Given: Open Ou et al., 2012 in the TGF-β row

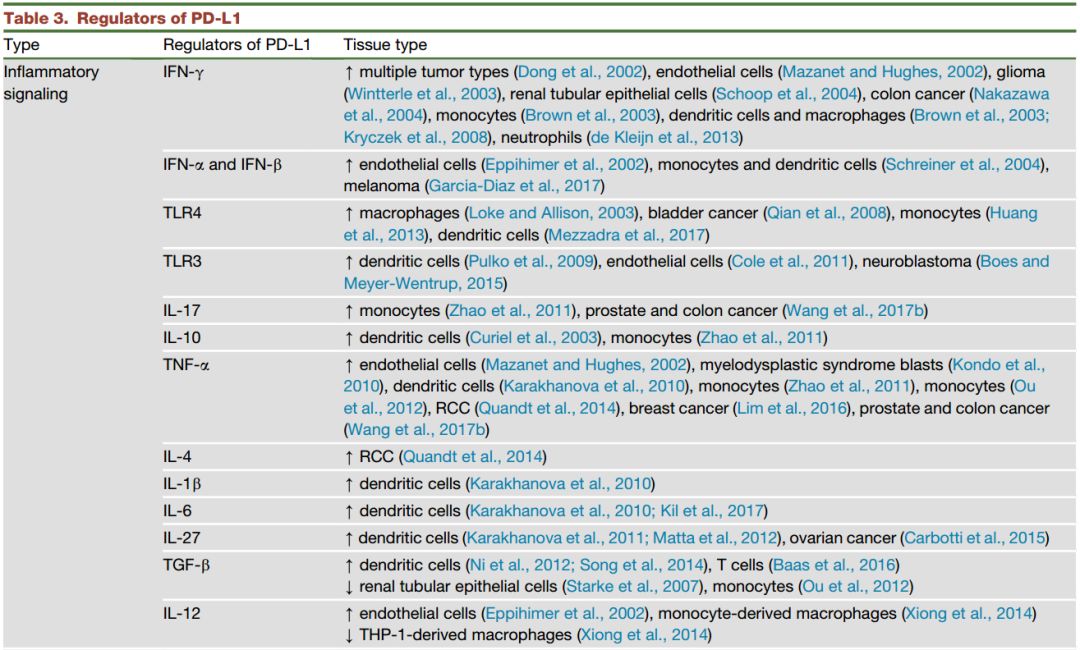Looking at the screenshot, I should (855, 587).
